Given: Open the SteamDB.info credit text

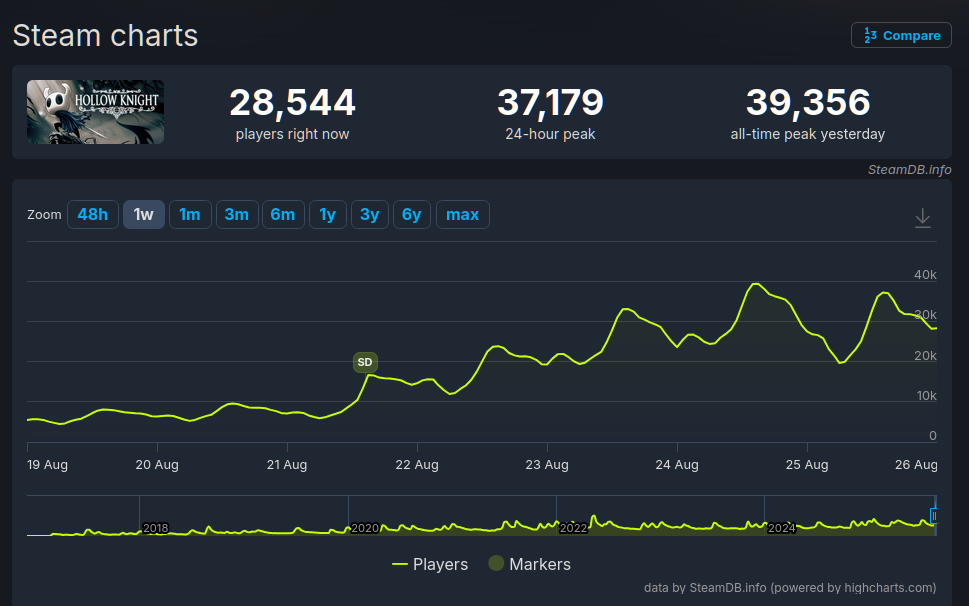Looking at the screenshot, I should [x=910, y=169].
